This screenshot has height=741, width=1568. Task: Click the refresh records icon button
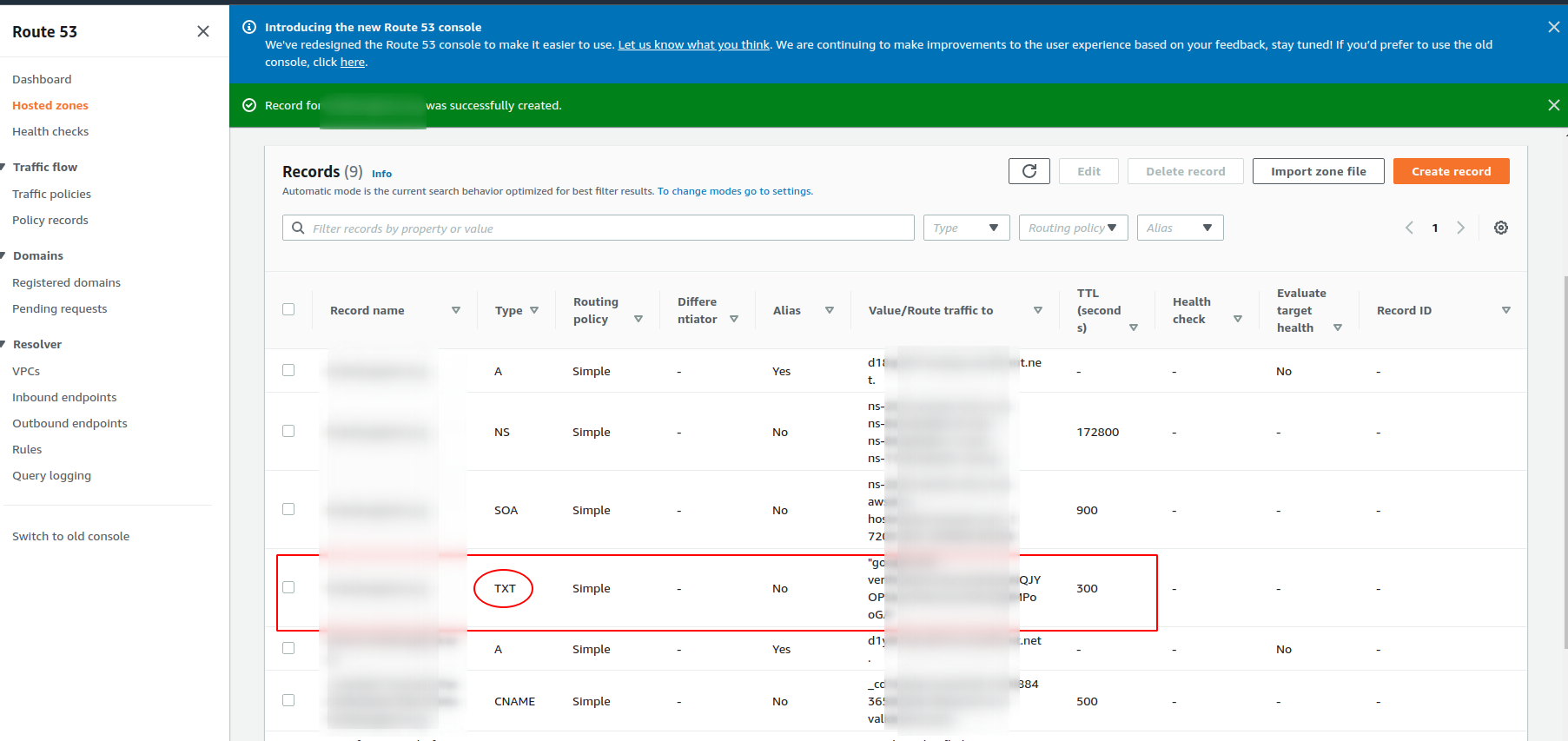click(1029, 171)
